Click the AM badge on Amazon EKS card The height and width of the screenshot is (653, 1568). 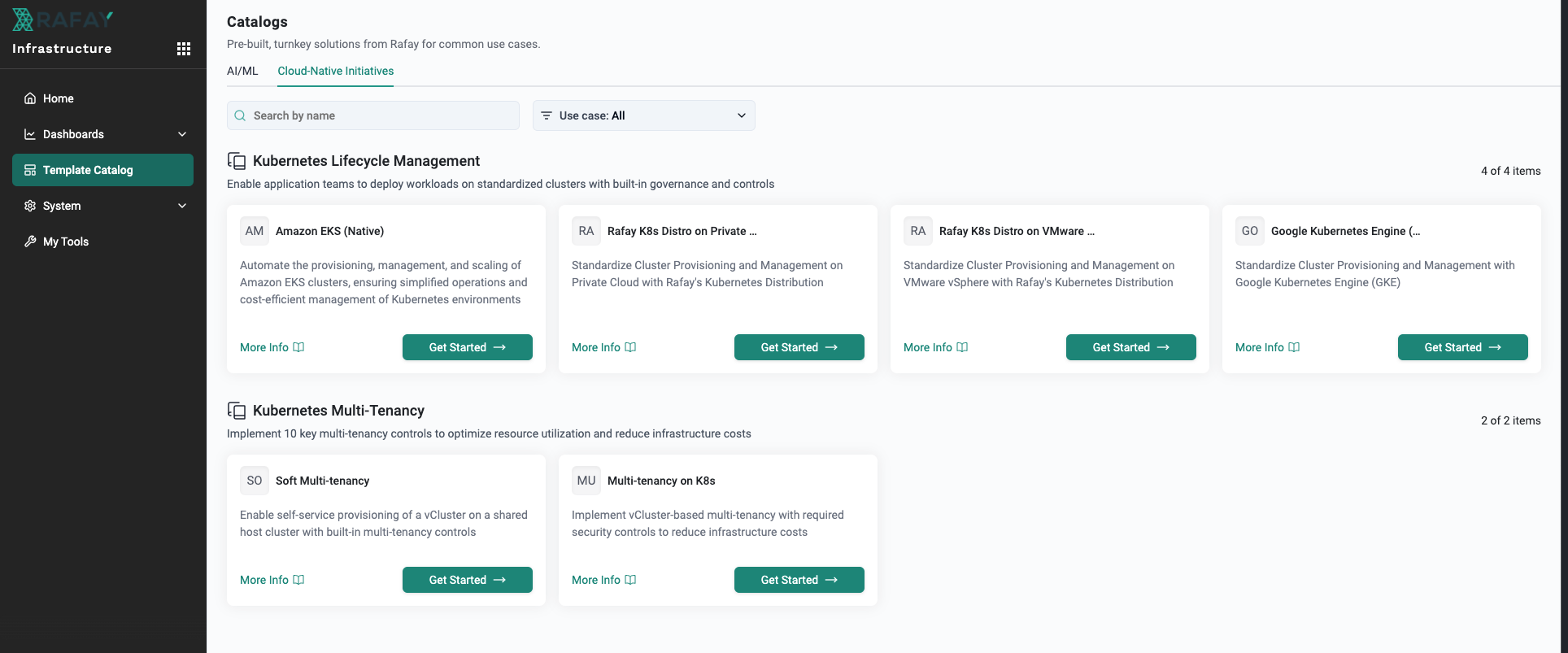click(x=255, y=231)
